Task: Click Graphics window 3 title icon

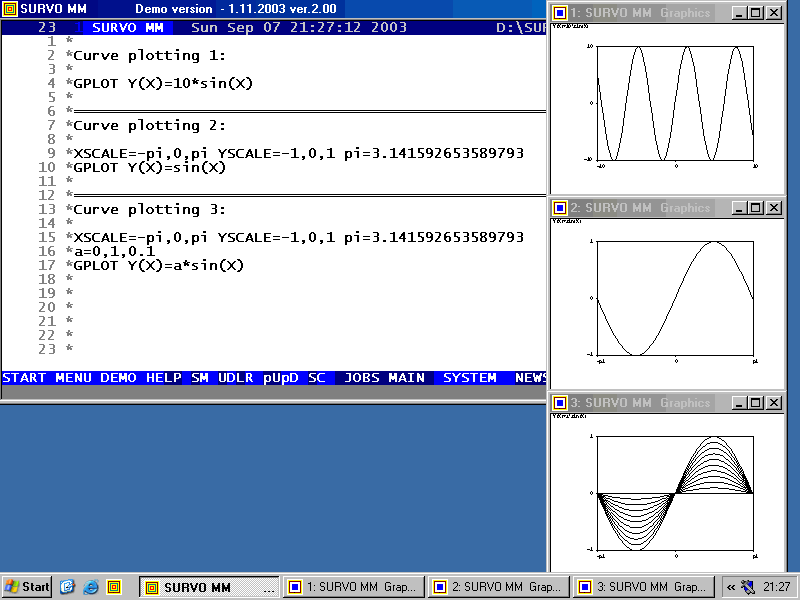Action: tap(560, 403)
